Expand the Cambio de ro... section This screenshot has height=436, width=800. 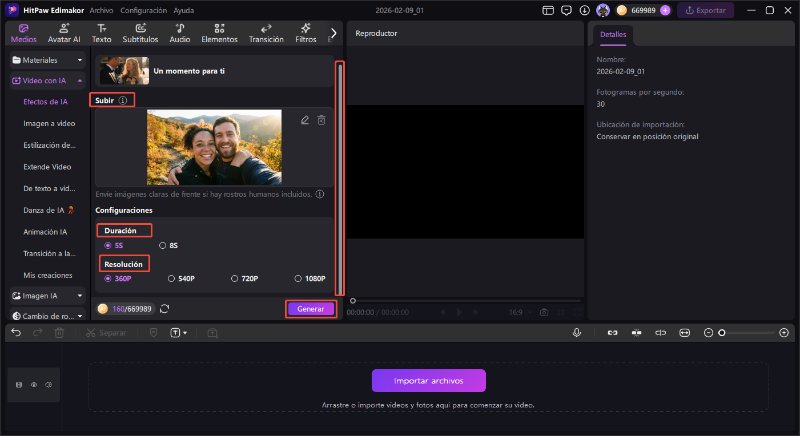point(47,316)
